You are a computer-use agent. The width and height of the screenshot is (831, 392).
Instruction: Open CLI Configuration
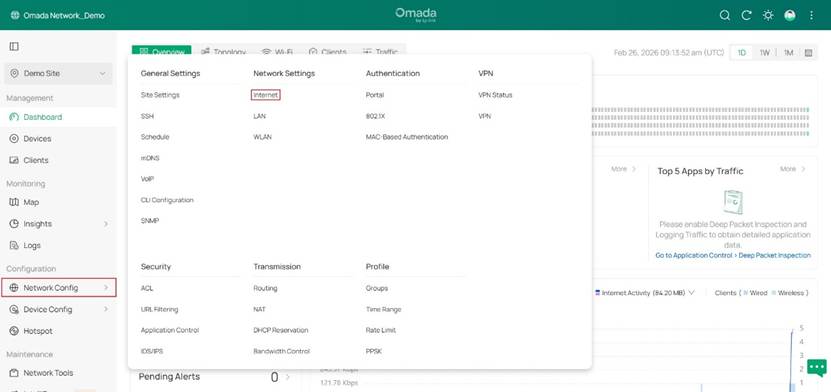(x=167, y=200)
